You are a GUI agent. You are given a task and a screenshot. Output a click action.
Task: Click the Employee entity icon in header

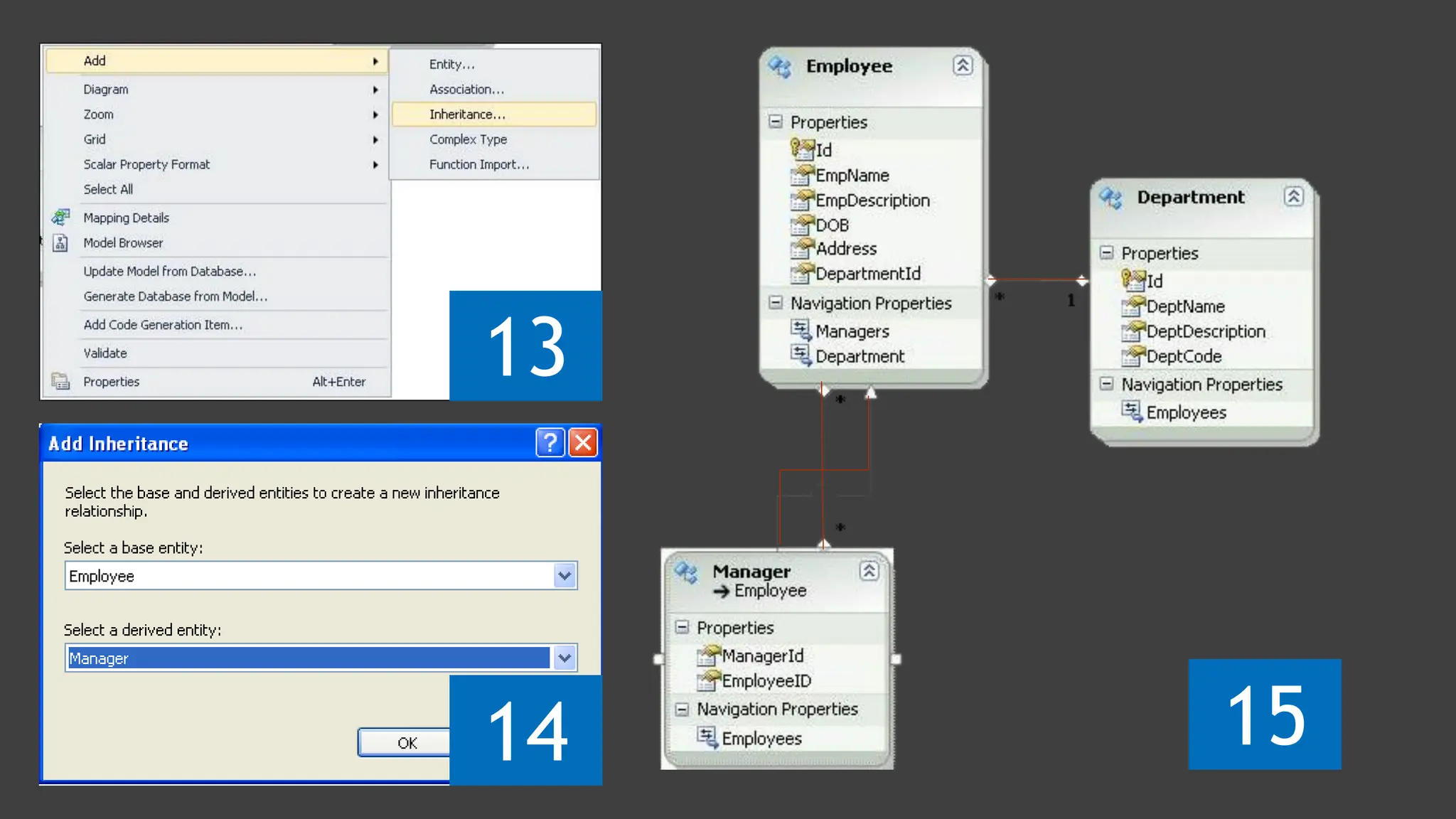(x=780, y=67)
